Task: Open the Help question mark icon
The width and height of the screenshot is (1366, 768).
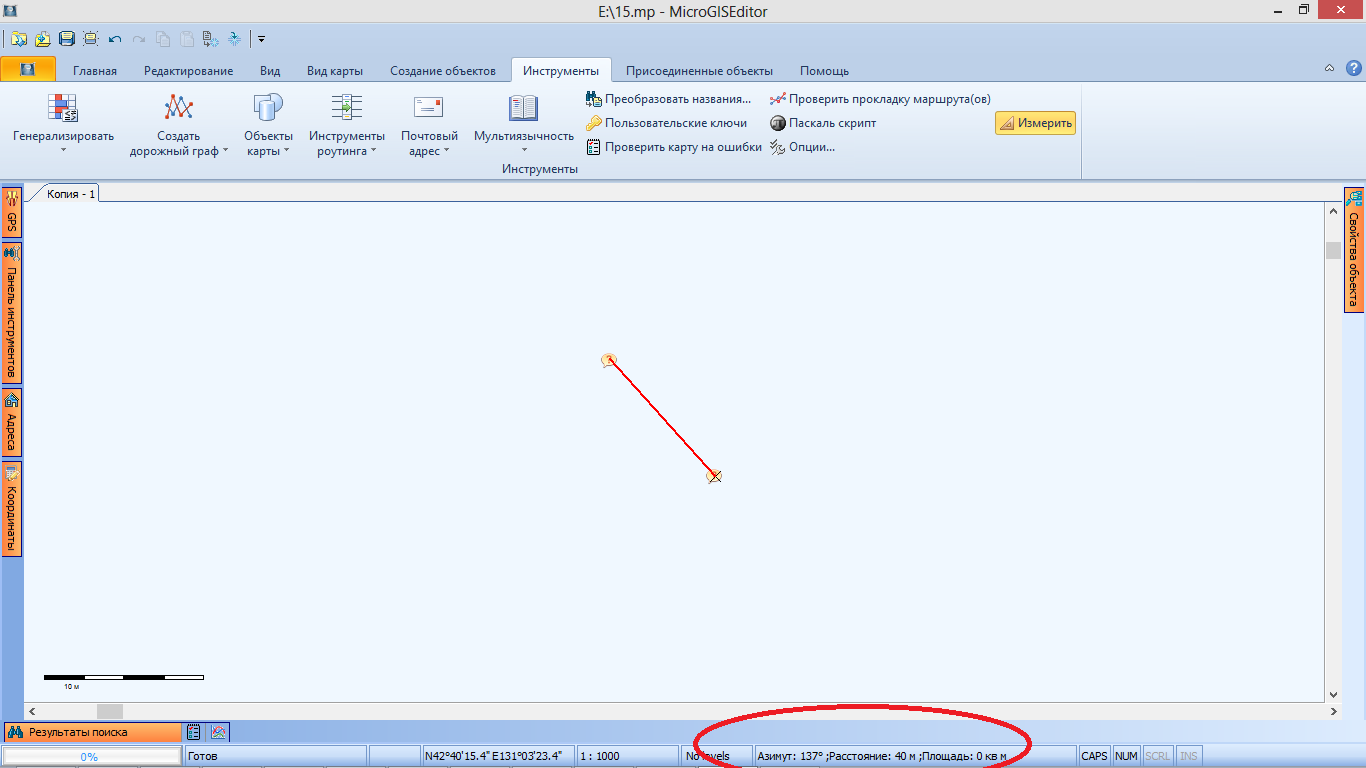Action: click(x=1353, y=69)
